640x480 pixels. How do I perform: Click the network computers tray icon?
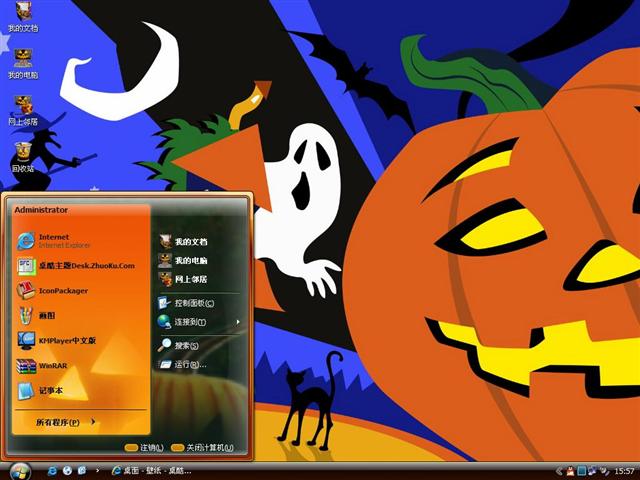coord(592,471)
